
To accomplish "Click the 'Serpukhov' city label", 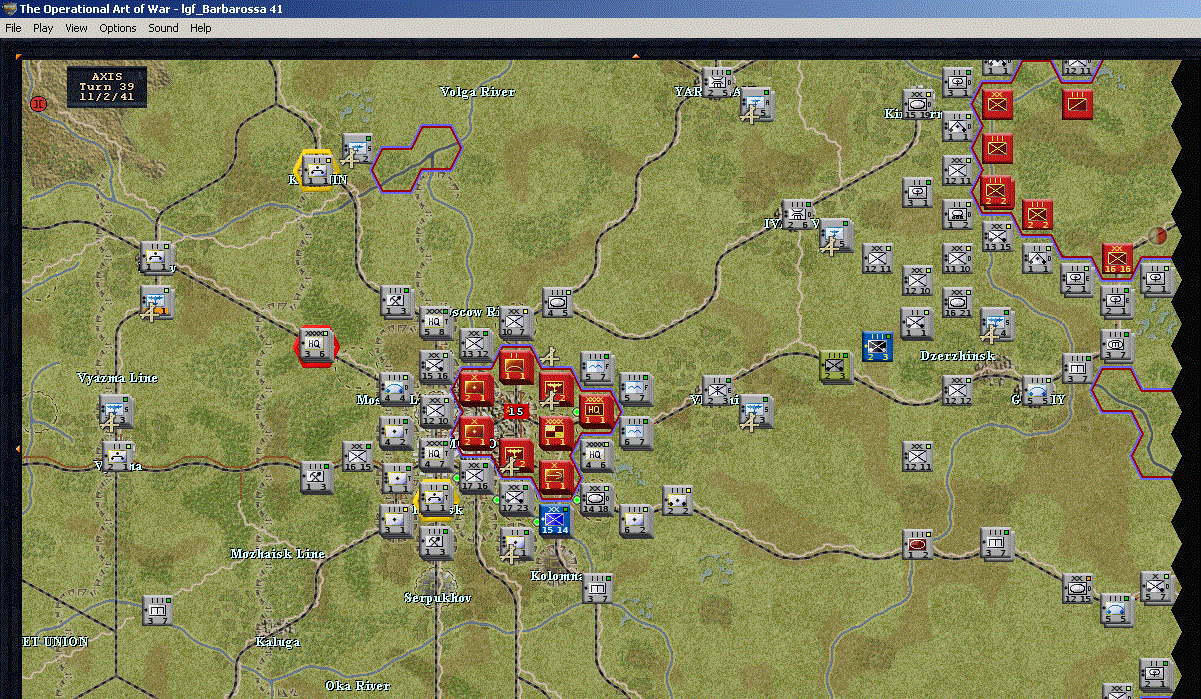I will (437, 598).
